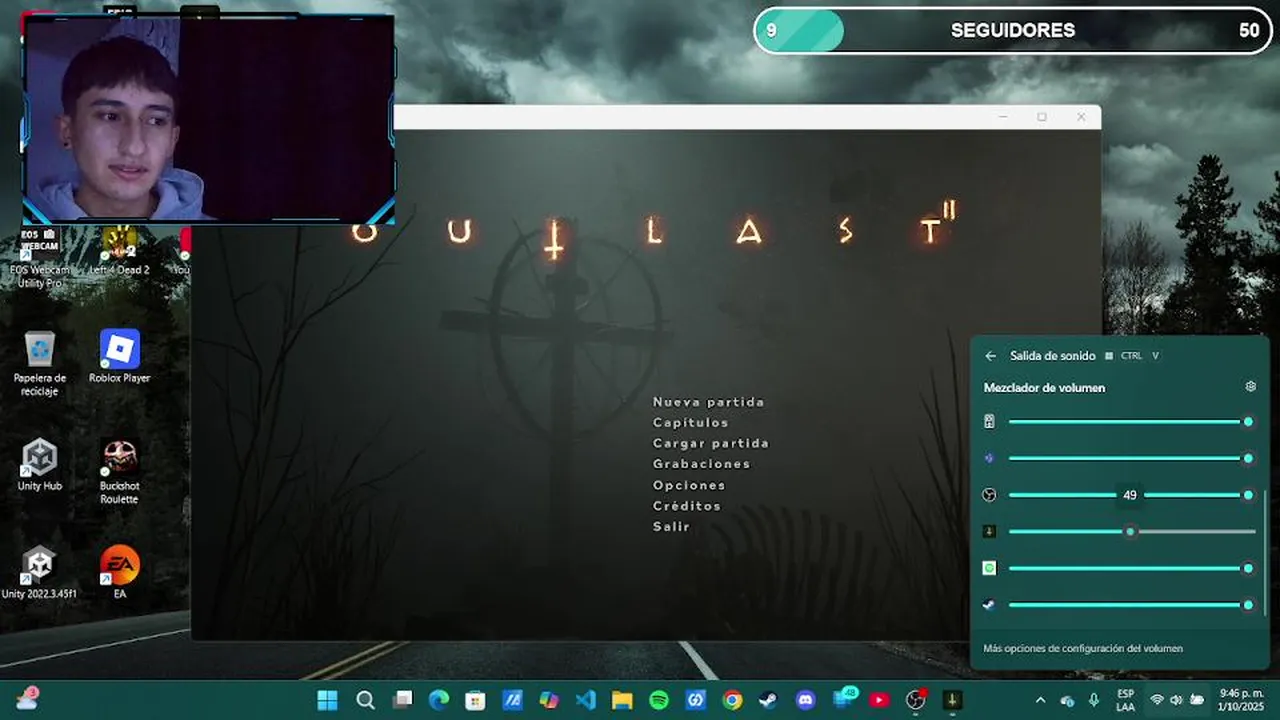Open volume mixer settings gear
This screenshot has height=720, width=1280.
pyautogui.click(x=1250, y=387)
